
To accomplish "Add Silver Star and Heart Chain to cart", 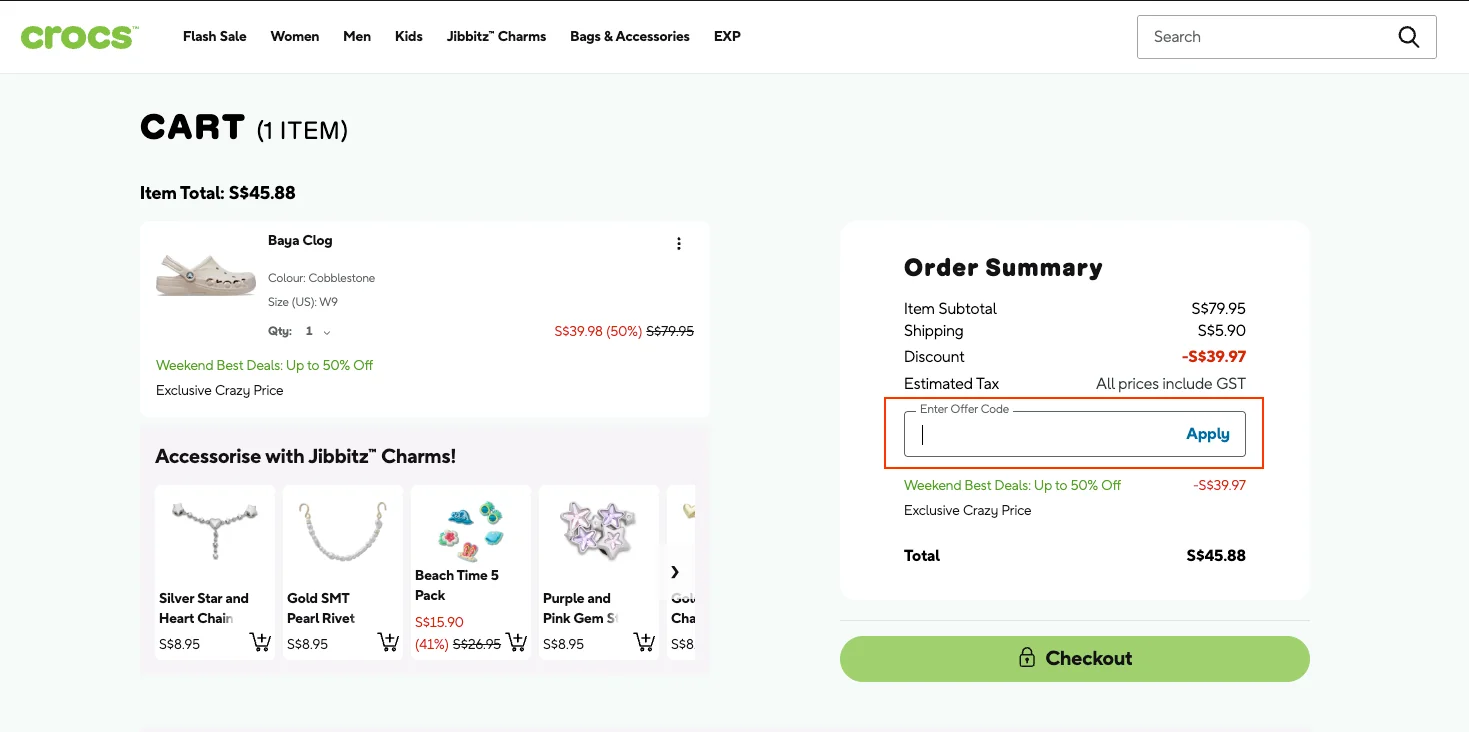I will click(260, 642).
